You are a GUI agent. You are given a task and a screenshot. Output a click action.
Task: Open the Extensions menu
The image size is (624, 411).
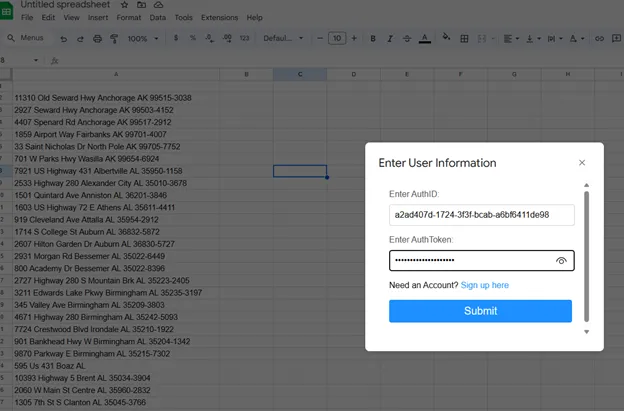pyautogui.click(x=219, y=18)
